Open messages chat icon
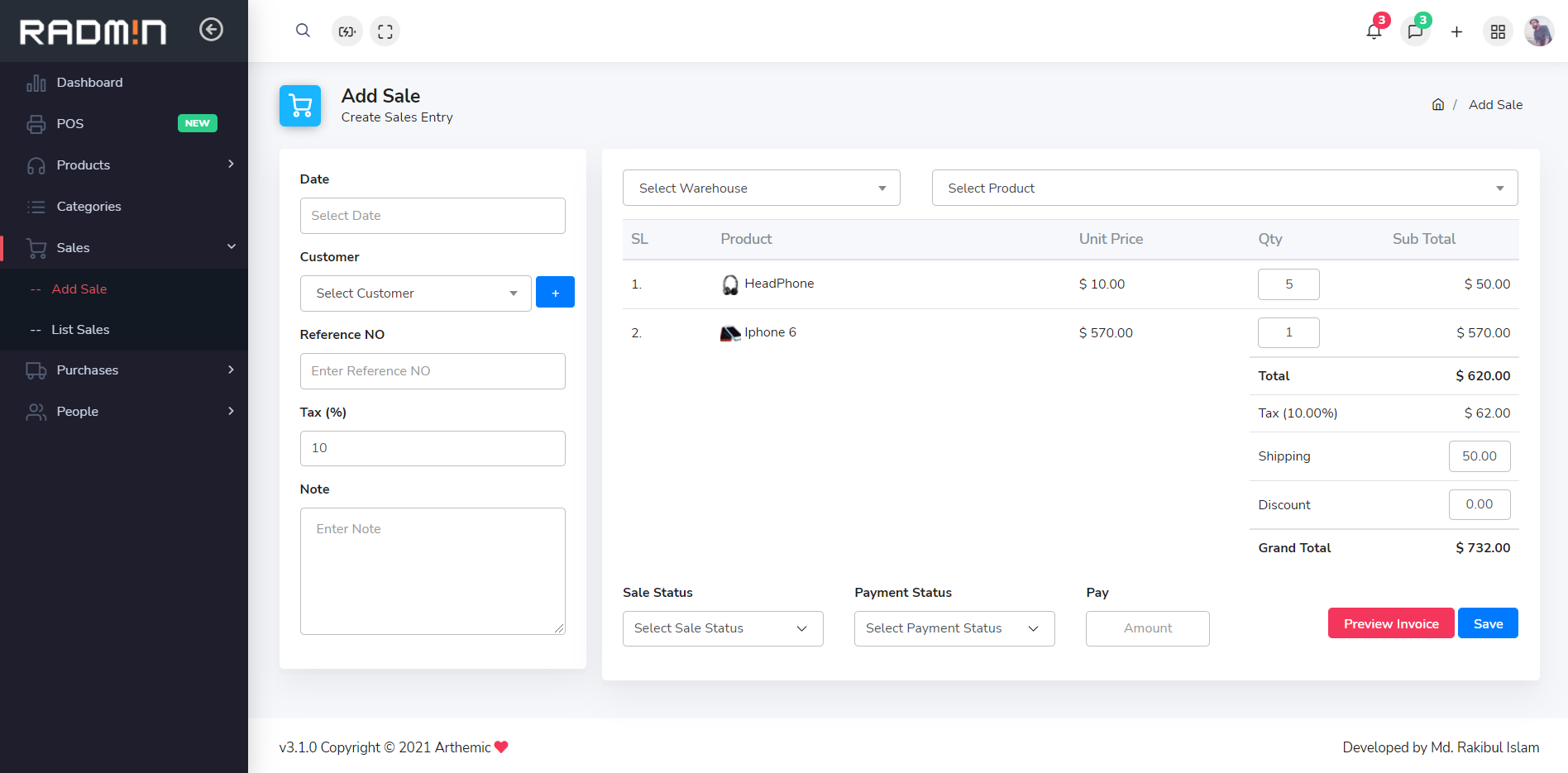This screenshot has height=773, width=1568. coord(1415,31)
